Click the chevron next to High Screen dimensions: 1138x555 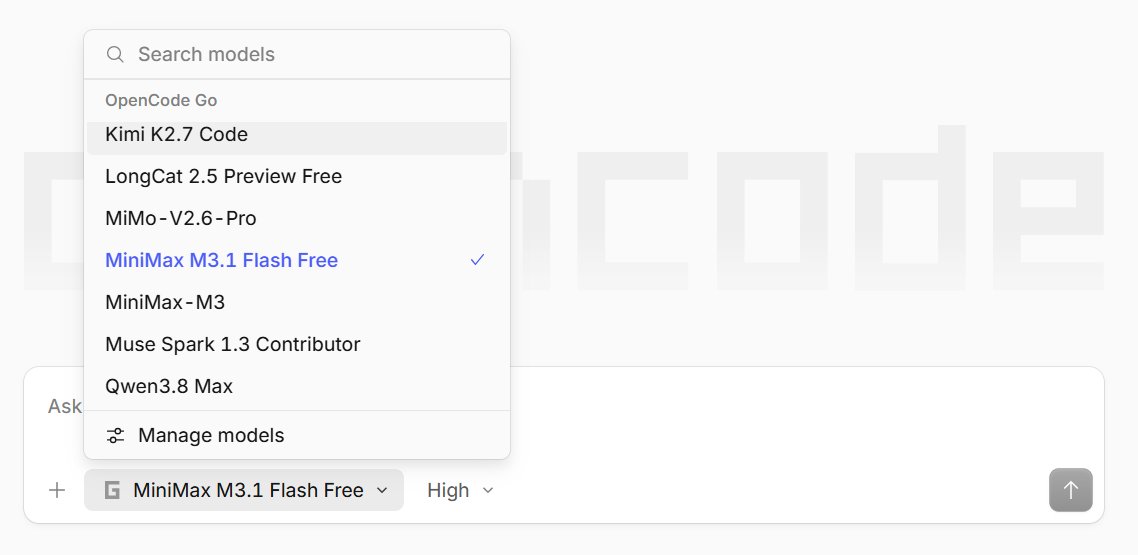[x=488, y=490]
